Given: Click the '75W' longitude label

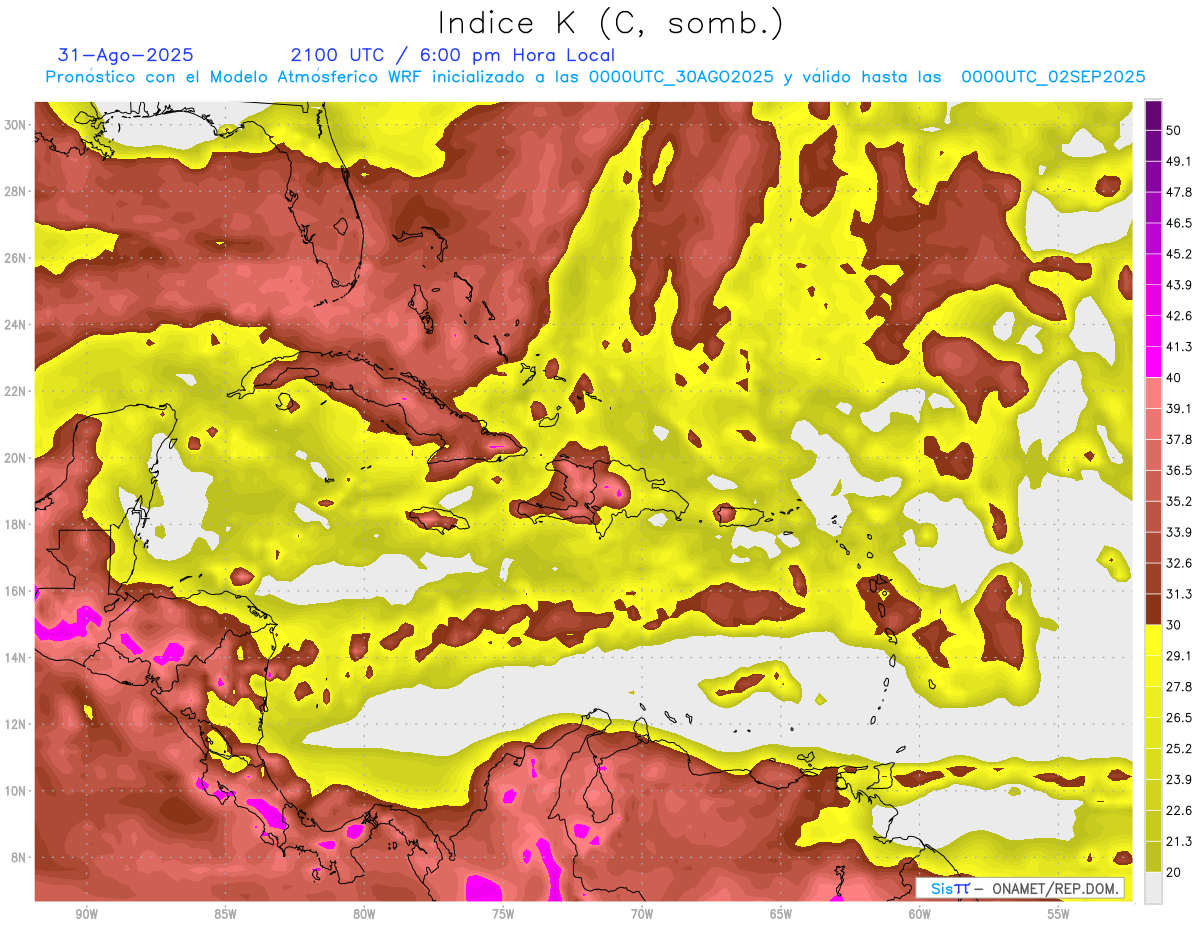Looking at the screenshot, I should point(503,914).
